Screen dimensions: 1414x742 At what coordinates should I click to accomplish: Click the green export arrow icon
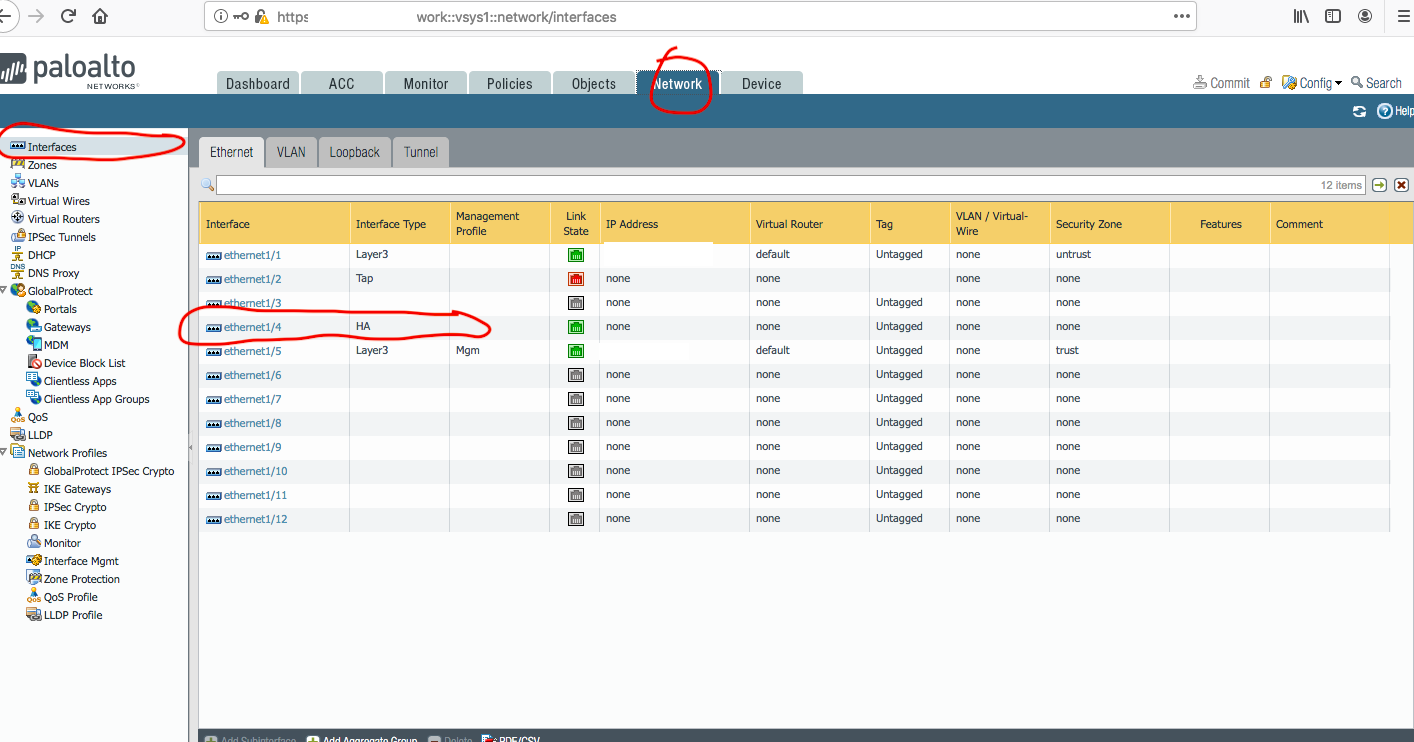[1380, 185]
